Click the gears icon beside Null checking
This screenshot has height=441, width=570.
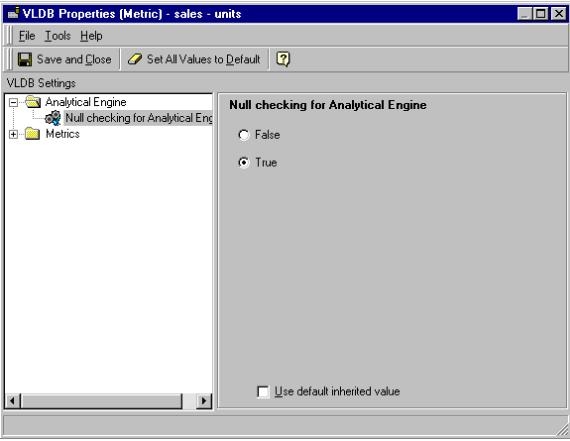tap(53, 118)
